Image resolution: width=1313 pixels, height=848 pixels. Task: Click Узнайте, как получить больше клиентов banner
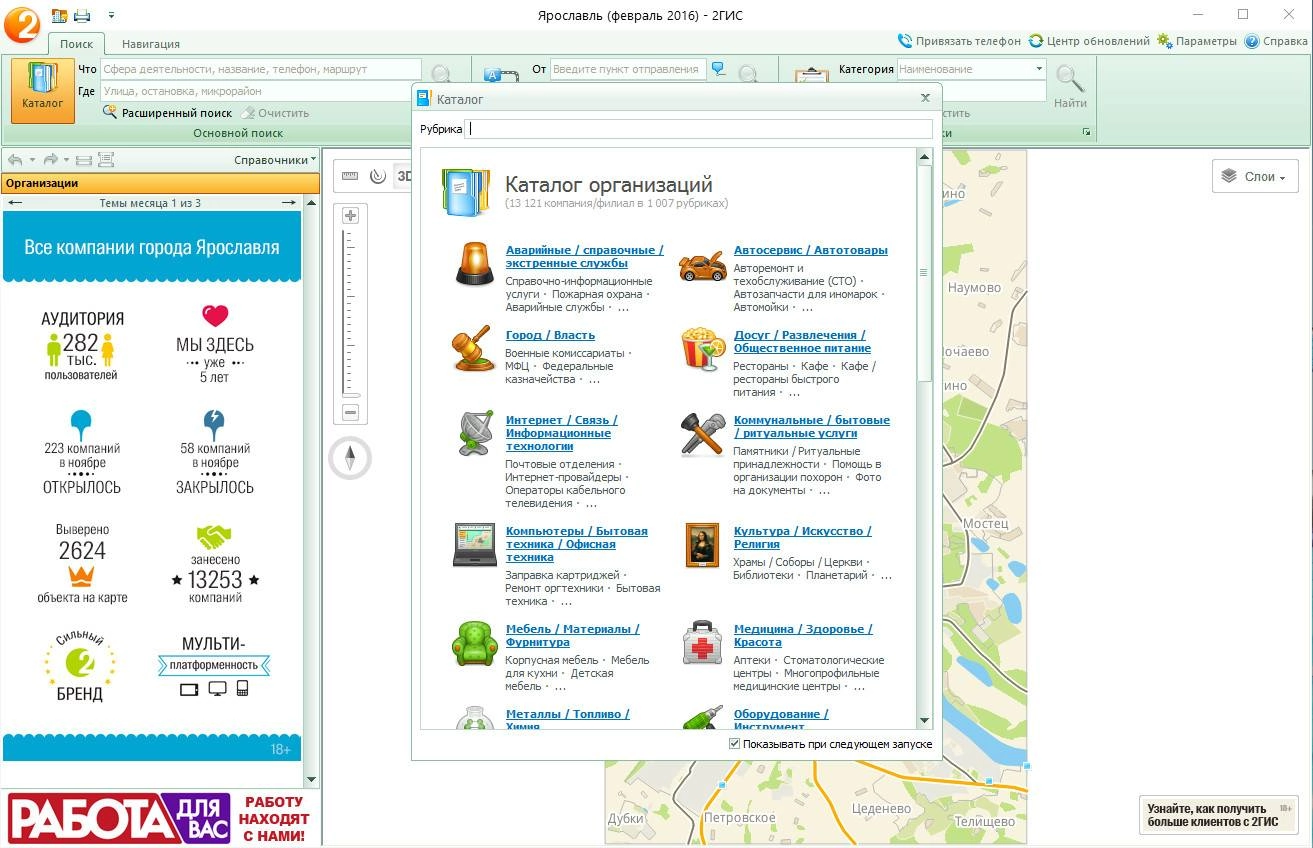point(1220,815)
